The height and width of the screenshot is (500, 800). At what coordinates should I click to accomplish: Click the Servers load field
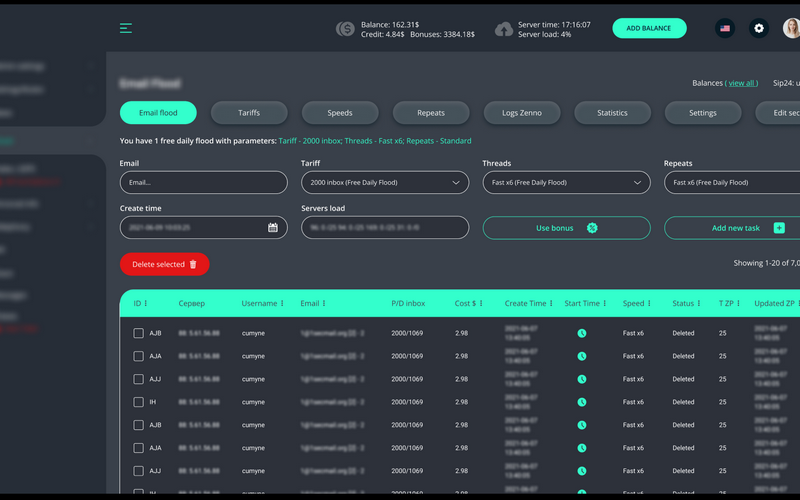[385, 228]
